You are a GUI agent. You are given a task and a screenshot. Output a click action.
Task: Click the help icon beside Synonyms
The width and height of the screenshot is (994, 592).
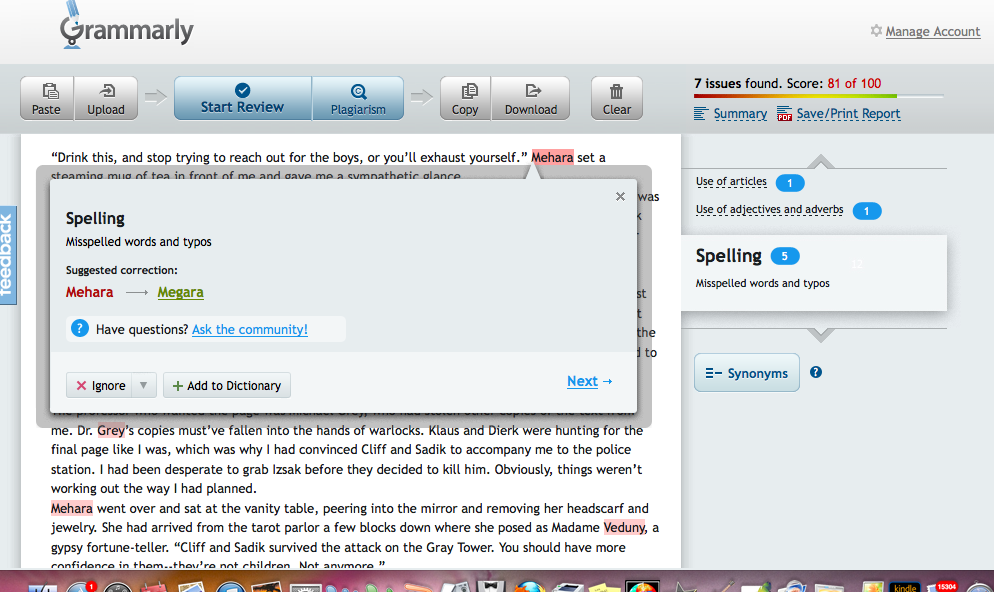pyautogui.click(x=816, y=372)
